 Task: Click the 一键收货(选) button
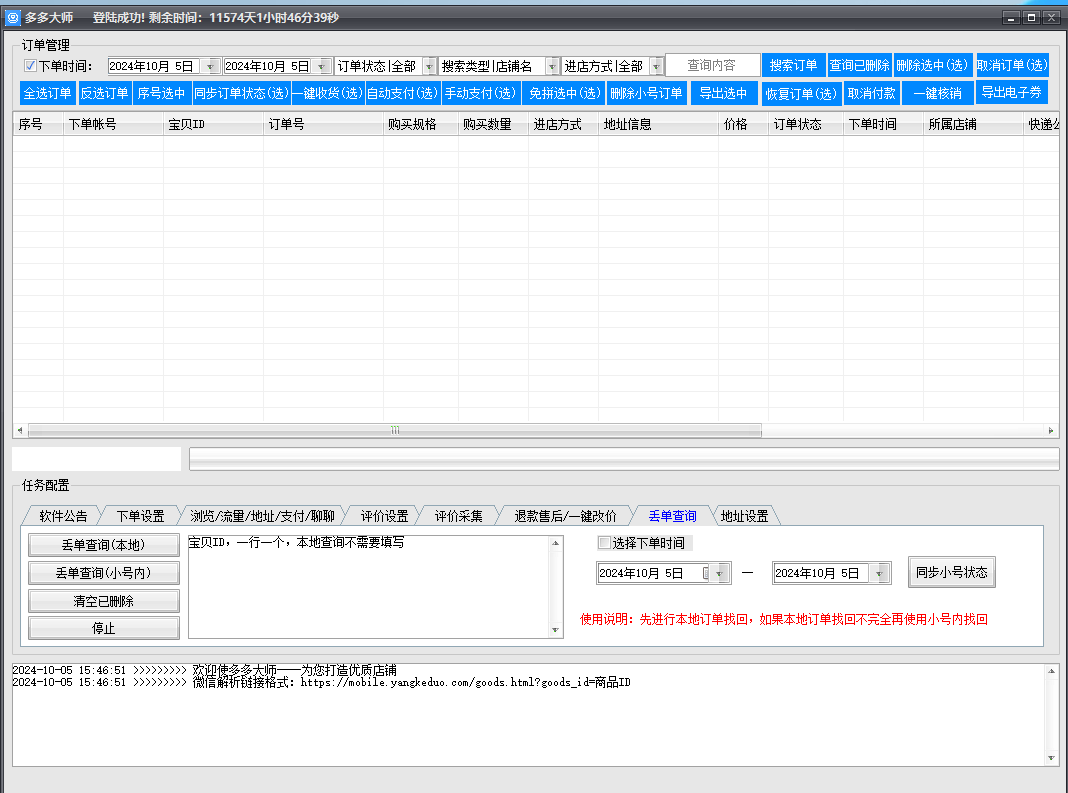[x=327, y=93]
